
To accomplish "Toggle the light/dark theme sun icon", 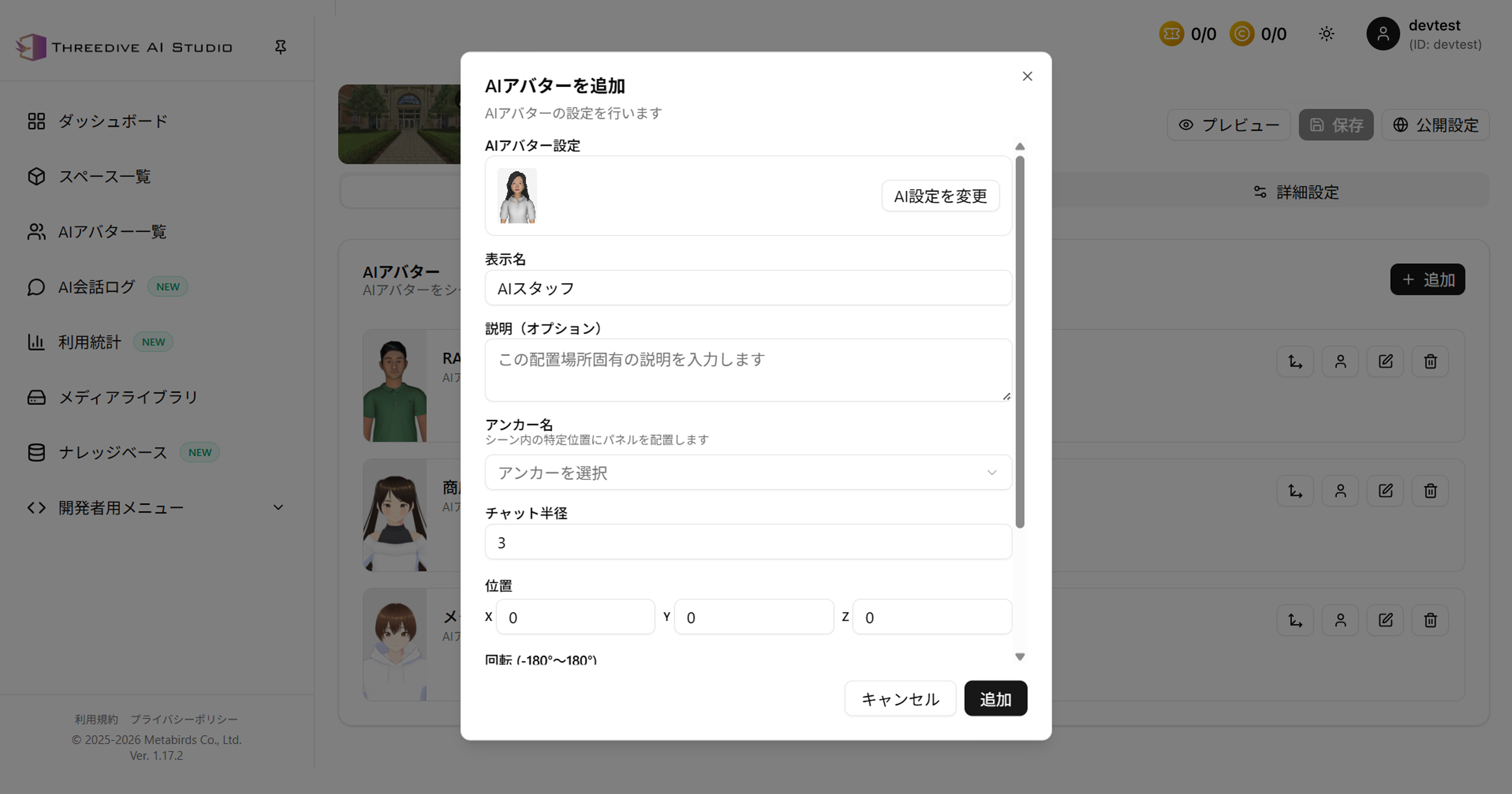I will (1327, 34).
